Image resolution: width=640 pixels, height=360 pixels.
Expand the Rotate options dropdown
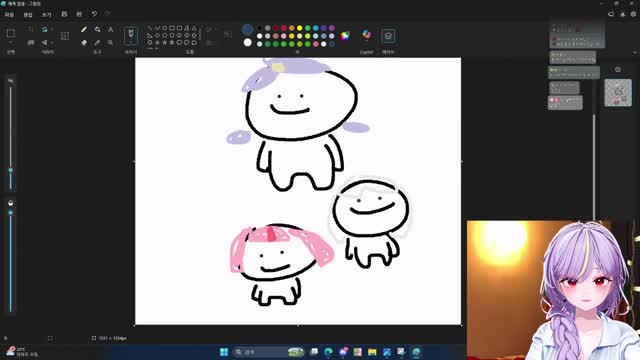point(52,29)
